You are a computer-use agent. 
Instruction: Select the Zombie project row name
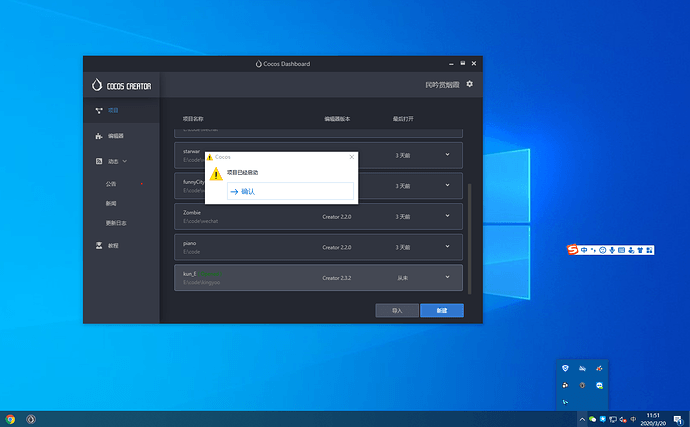[192, 213]
